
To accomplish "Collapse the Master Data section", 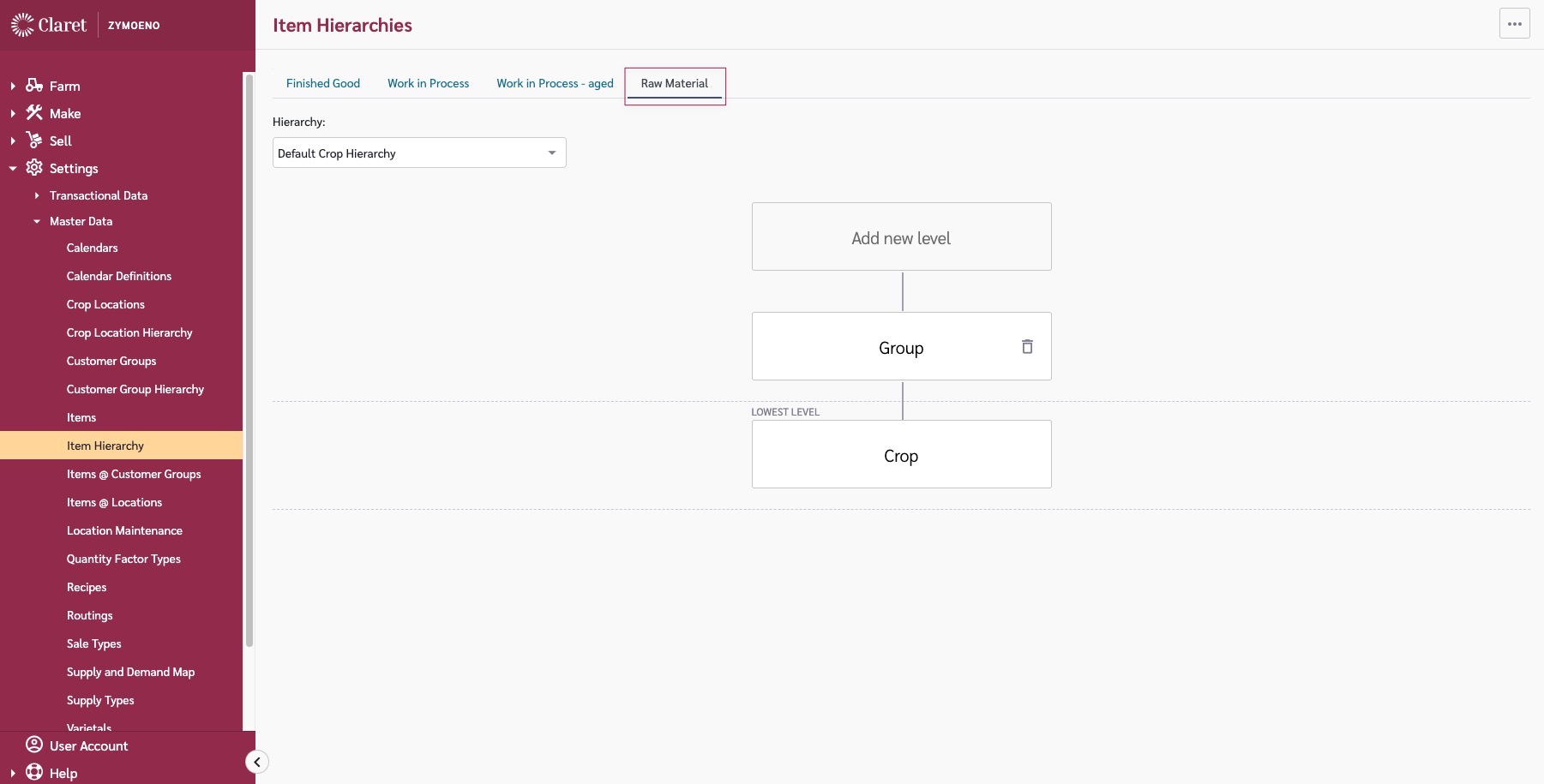I will point(37,221).
